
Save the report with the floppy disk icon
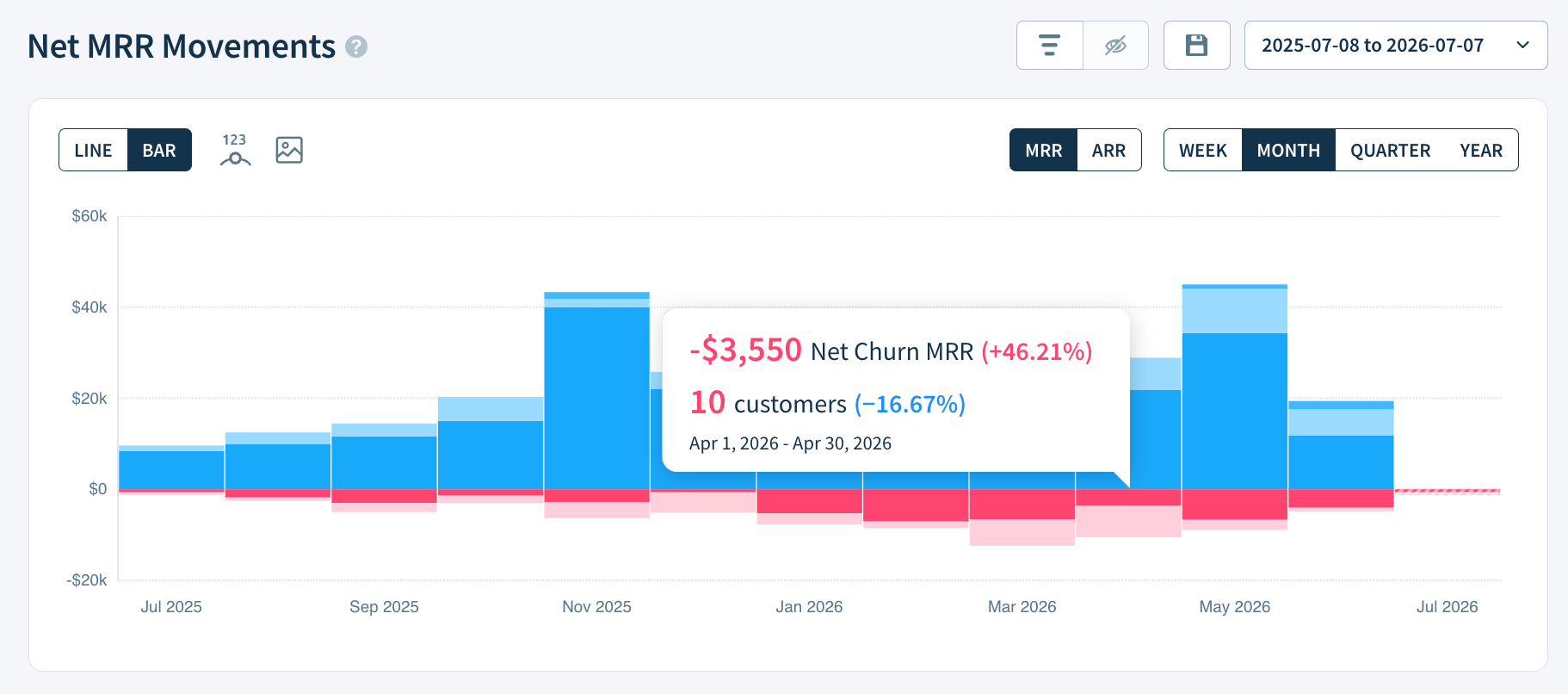pyautogui.click(x=1196, y=45)
